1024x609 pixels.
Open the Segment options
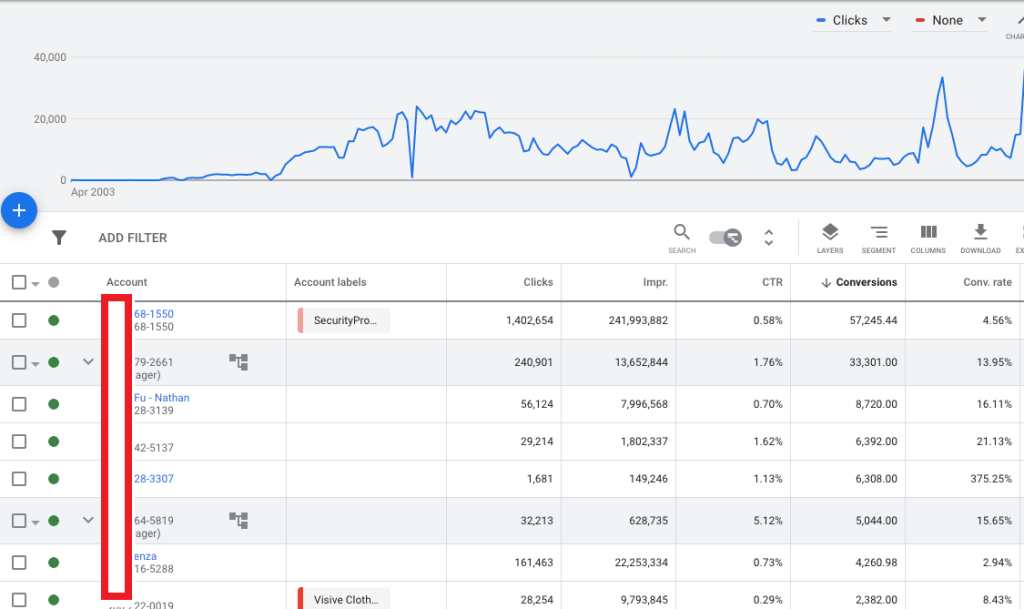(878, 233)
